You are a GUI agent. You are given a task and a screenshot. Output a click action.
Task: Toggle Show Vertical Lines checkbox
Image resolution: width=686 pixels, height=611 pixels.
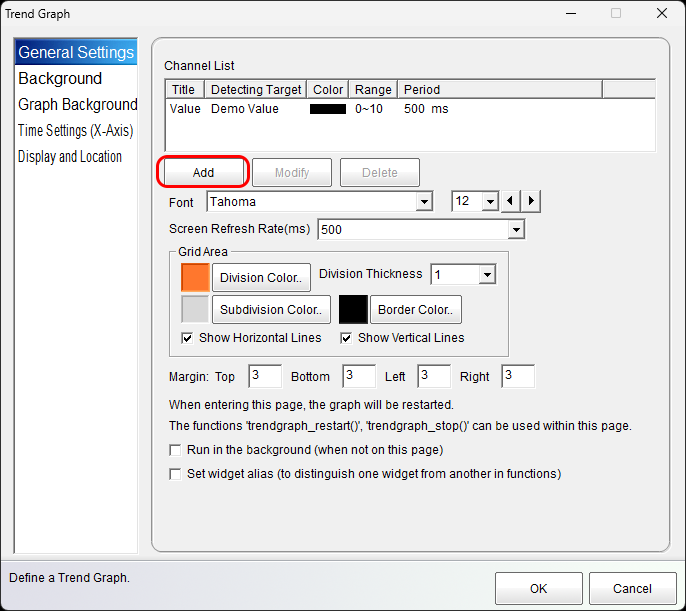point(346,338)
